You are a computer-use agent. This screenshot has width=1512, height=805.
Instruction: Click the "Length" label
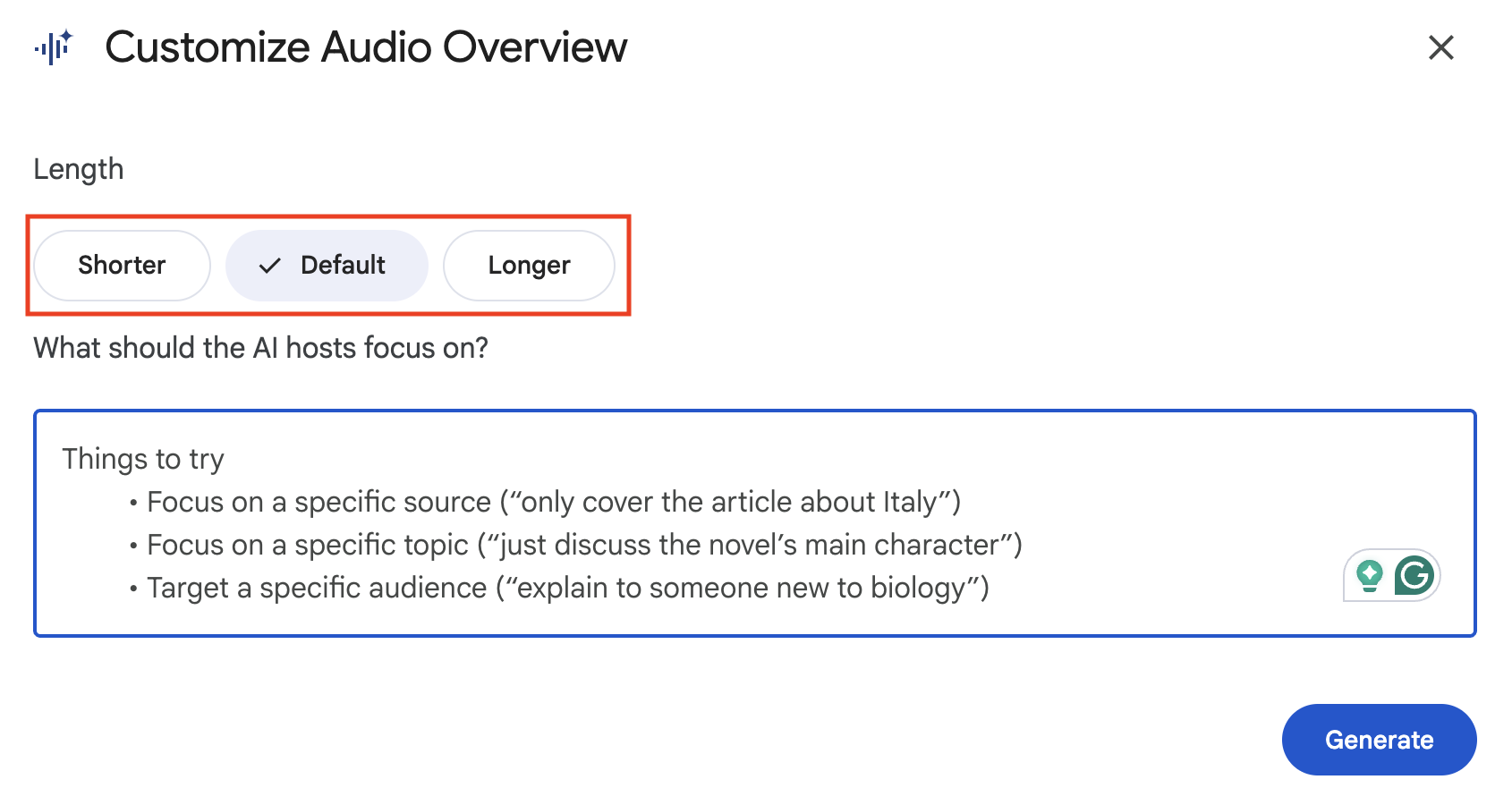[79, 169]
